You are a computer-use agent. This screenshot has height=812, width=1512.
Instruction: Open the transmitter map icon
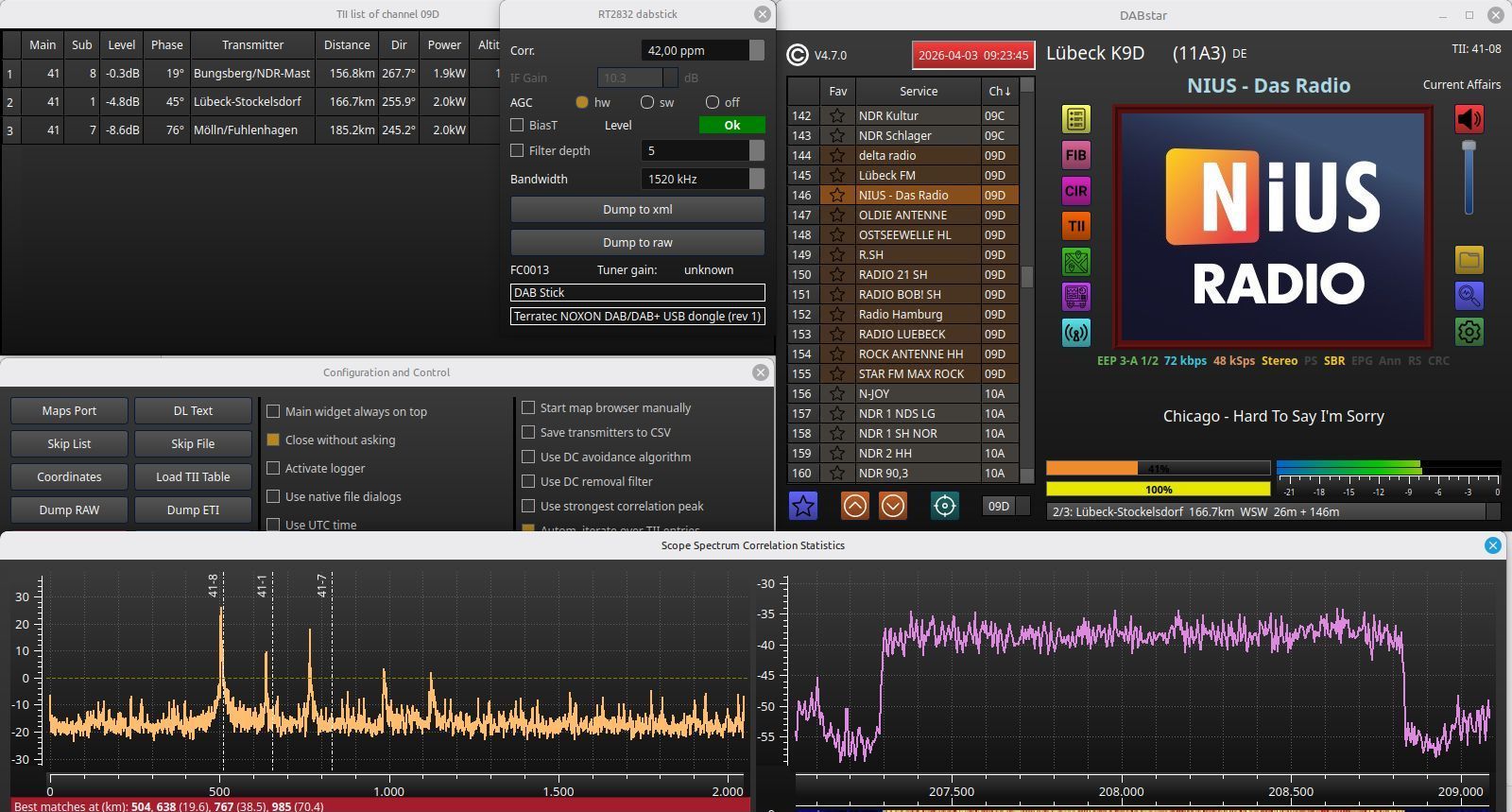pyautogui.click(x=1075, y=262)
